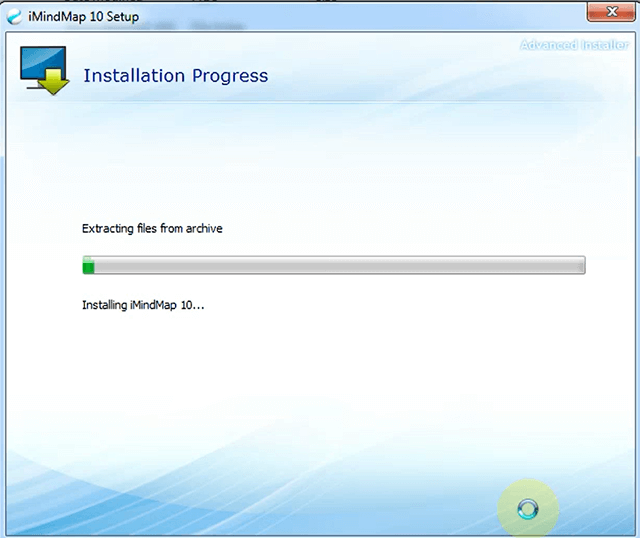The height and width of the screenshot is (538, 640).
Task: Close the iMindMap 10 Setup window
Action: tap(610, 12)
